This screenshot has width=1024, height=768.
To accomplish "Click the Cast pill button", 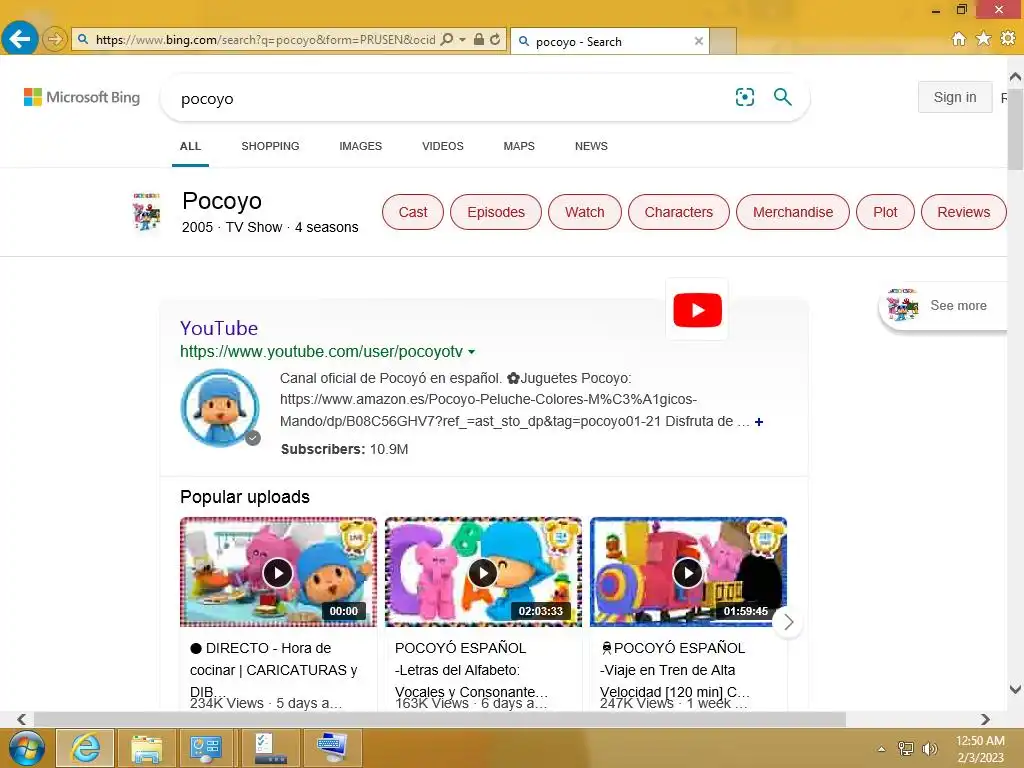I will click(413, 212).
